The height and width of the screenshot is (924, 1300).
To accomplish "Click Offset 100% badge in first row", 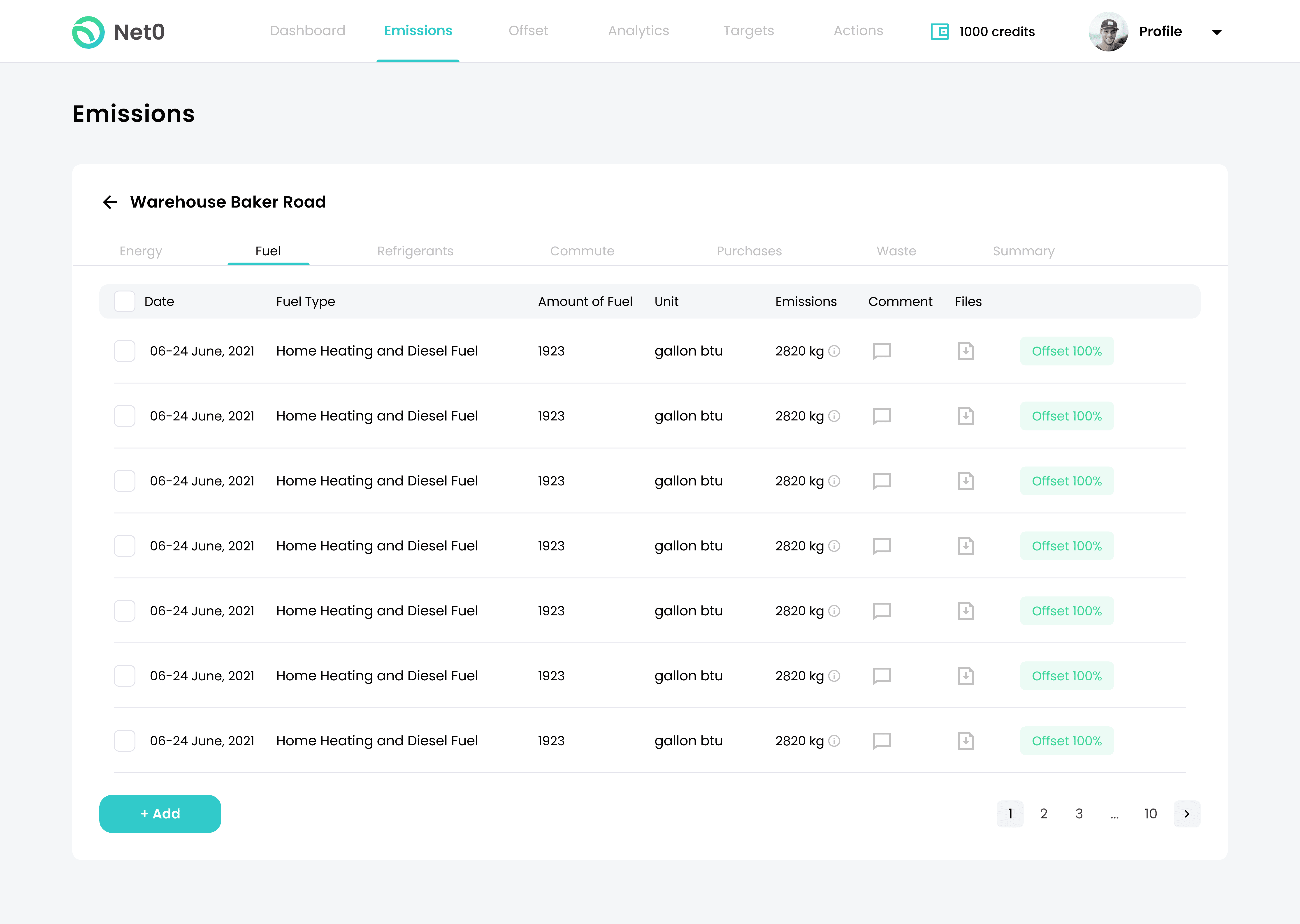I will click(1067, 351).
